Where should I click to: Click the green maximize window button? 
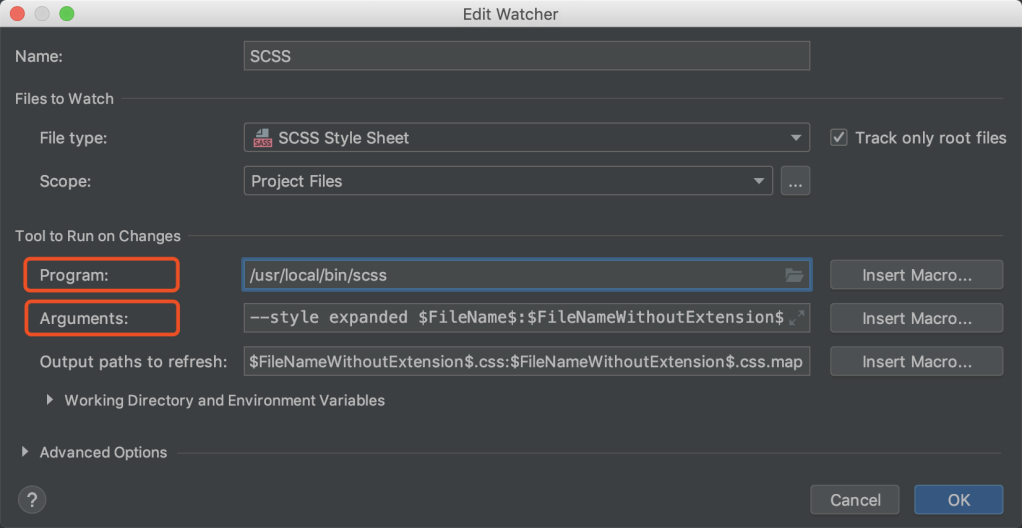(x=66, y=14)
